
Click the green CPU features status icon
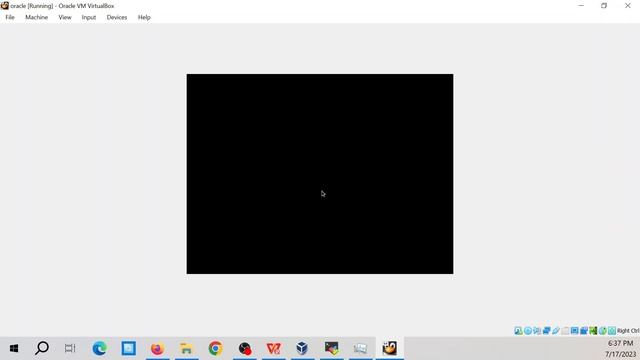[593, 331]
